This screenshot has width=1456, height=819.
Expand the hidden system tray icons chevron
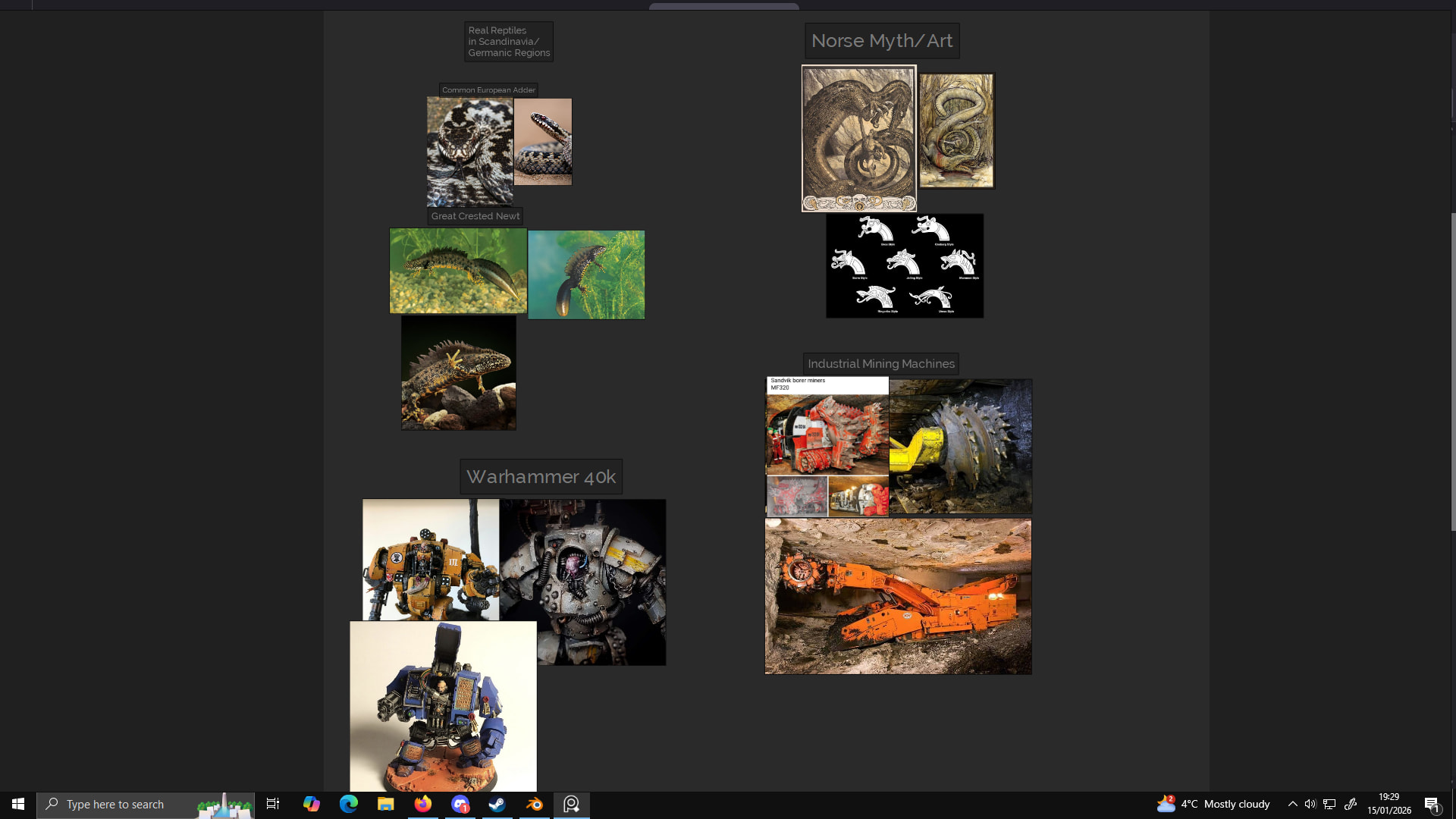point(1292,804)
